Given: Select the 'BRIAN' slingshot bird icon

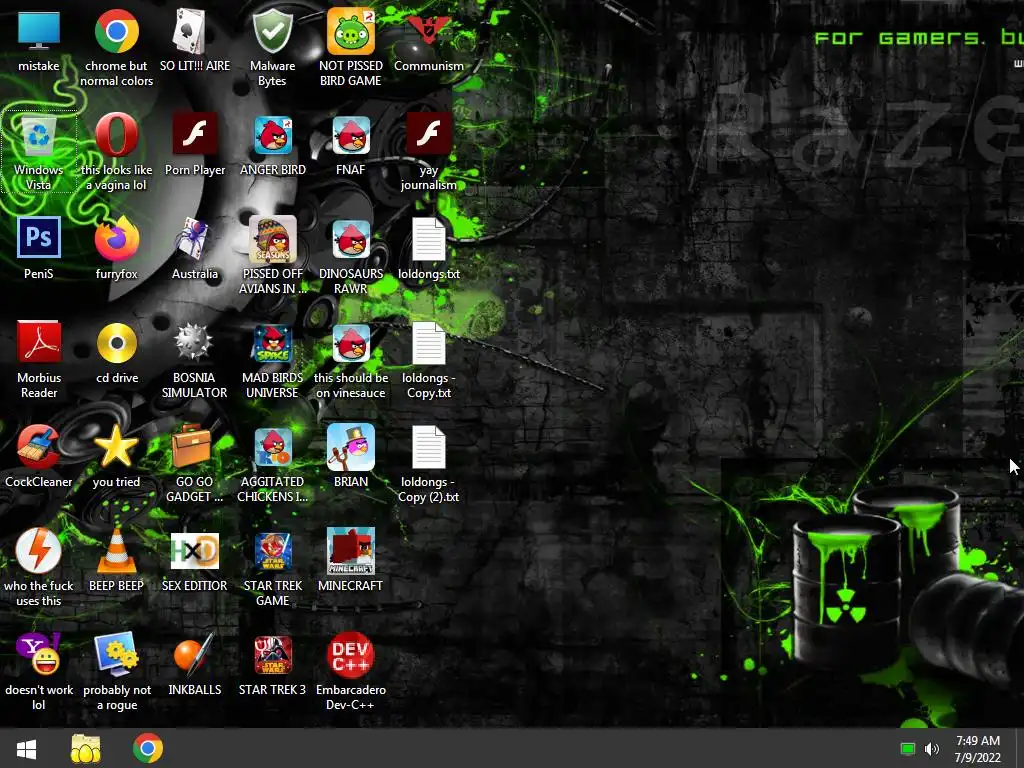Looking at the screenshot, I should [351, 447].
